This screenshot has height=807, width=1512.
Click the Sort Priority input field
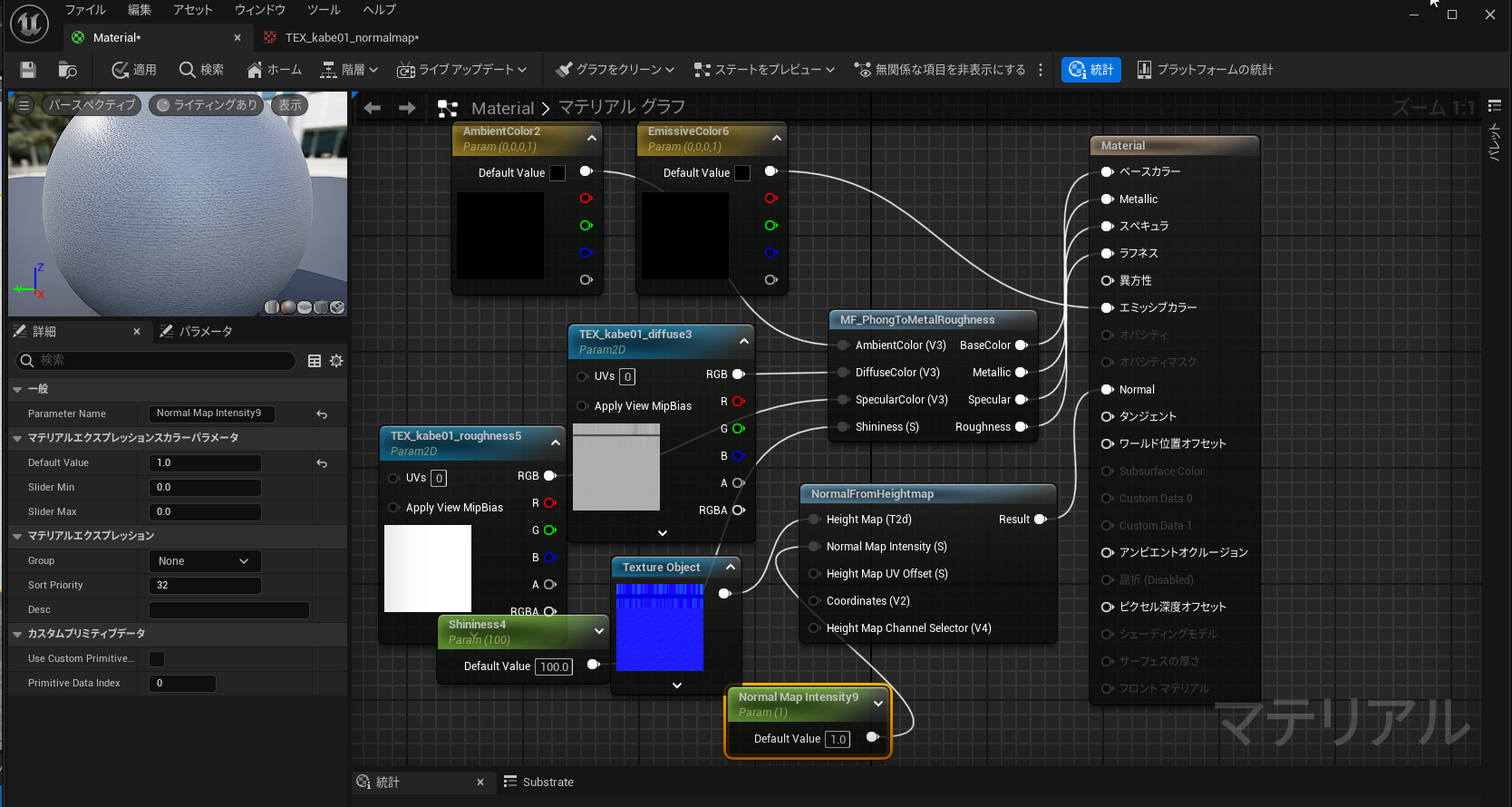tap(205, 586)
